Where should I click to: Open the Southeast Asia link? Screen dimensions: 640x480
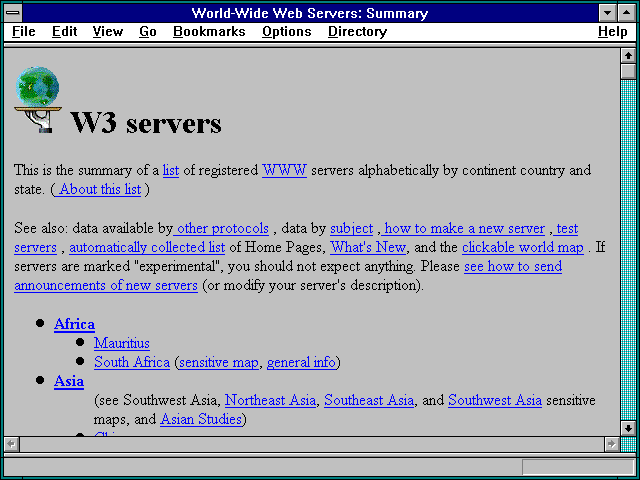[x=369, y=400]
